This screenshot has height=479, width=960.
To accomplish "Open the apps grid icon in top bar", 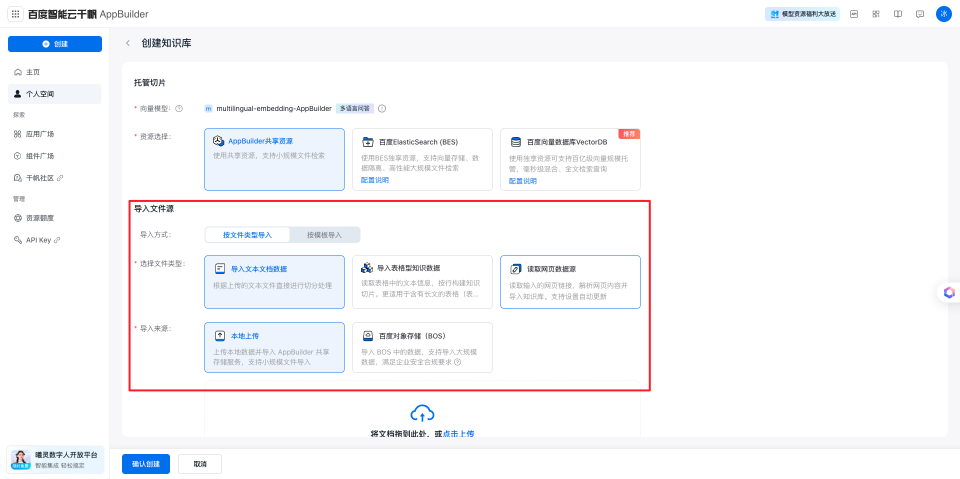I will (876, 14).
